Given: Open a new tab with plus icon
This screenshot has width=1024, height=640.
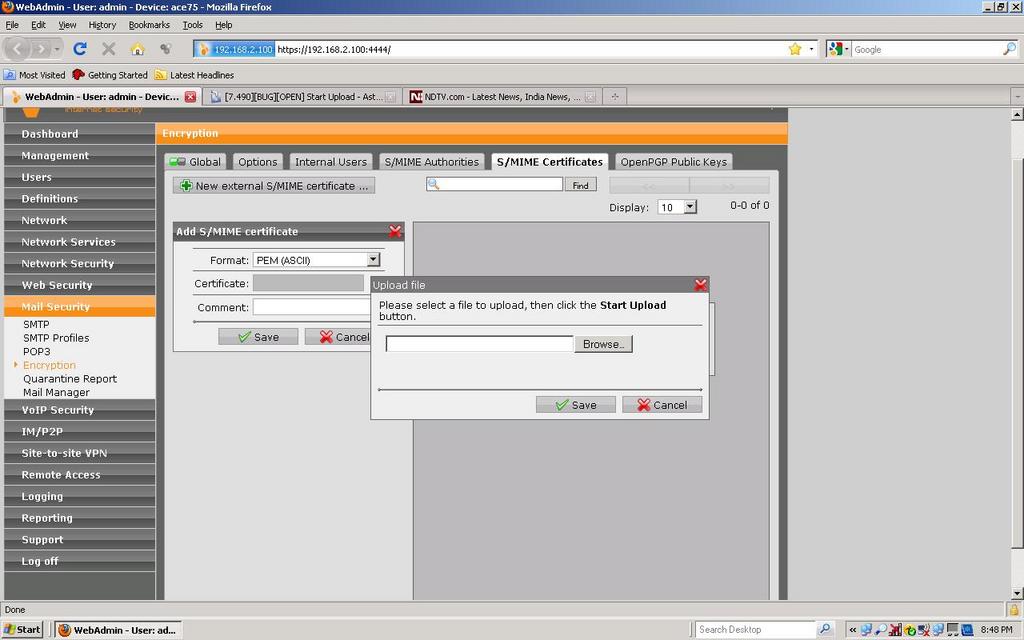Looking at the screenshot, I should click(x=615, y=97).
